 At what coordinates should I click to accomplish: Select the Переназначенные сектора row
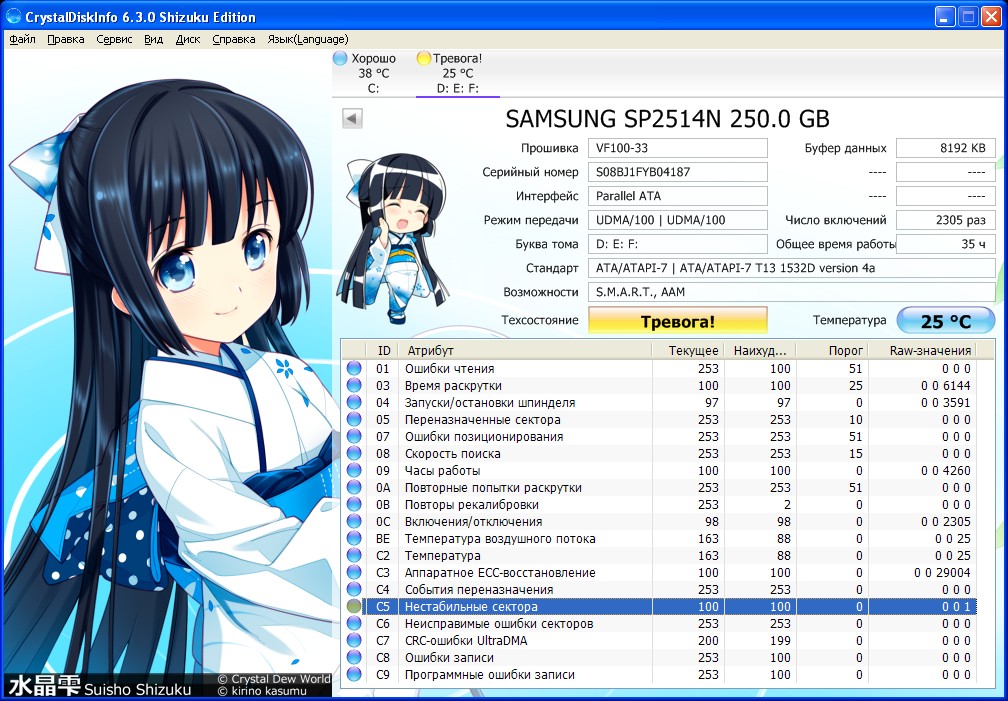coord(659,419)
